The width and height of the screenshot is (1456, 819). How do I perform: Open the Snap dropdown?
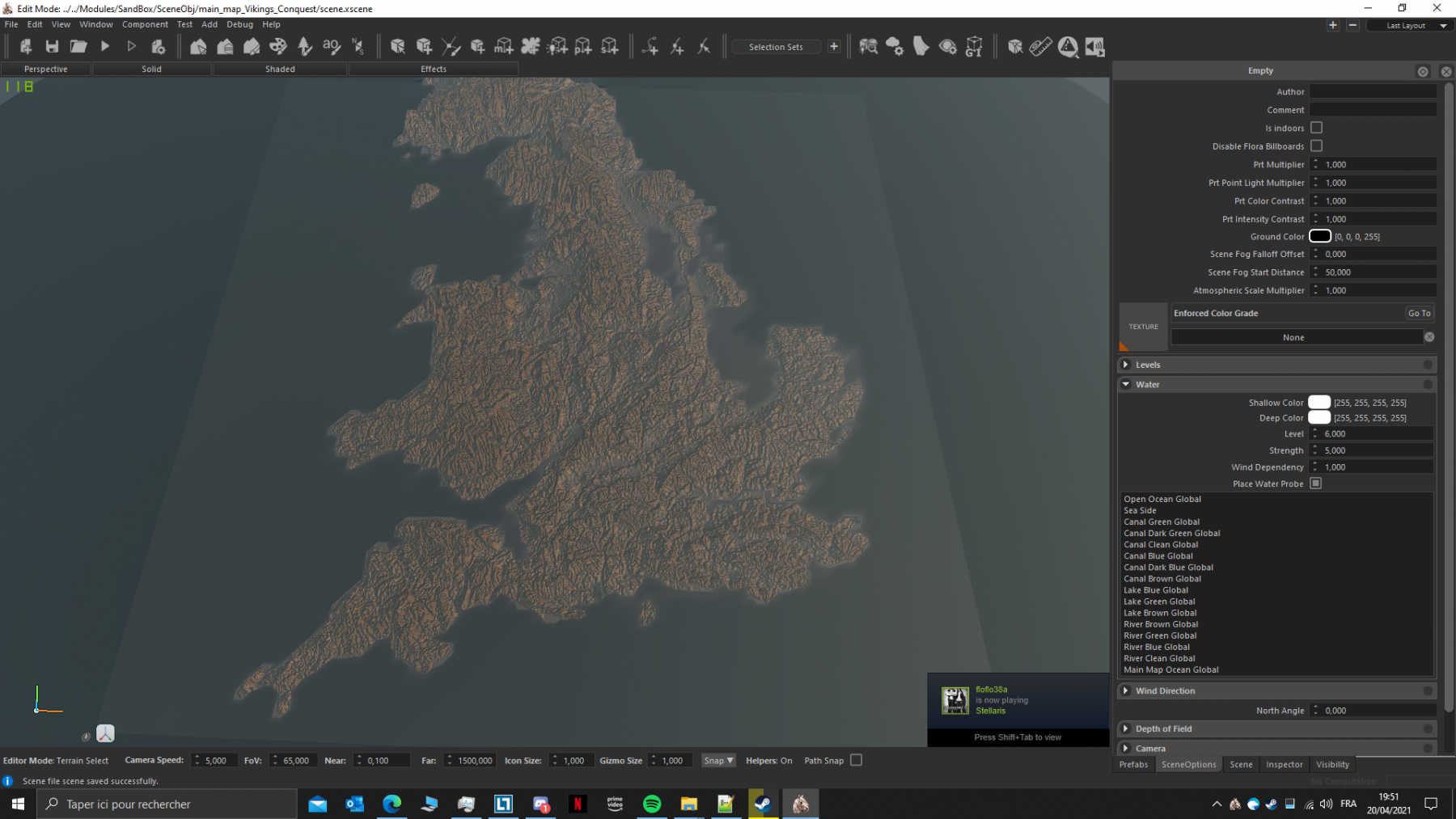pyautogui.click(x=718, y=760)
